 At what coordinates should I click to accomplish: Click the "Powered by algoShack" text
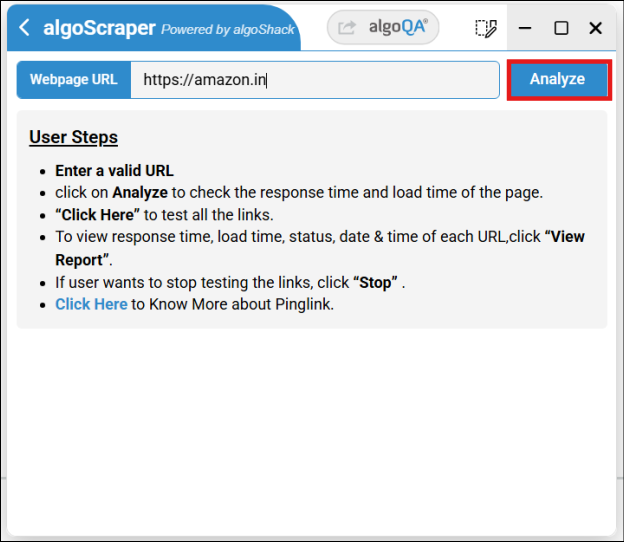(x=228, y=29)
